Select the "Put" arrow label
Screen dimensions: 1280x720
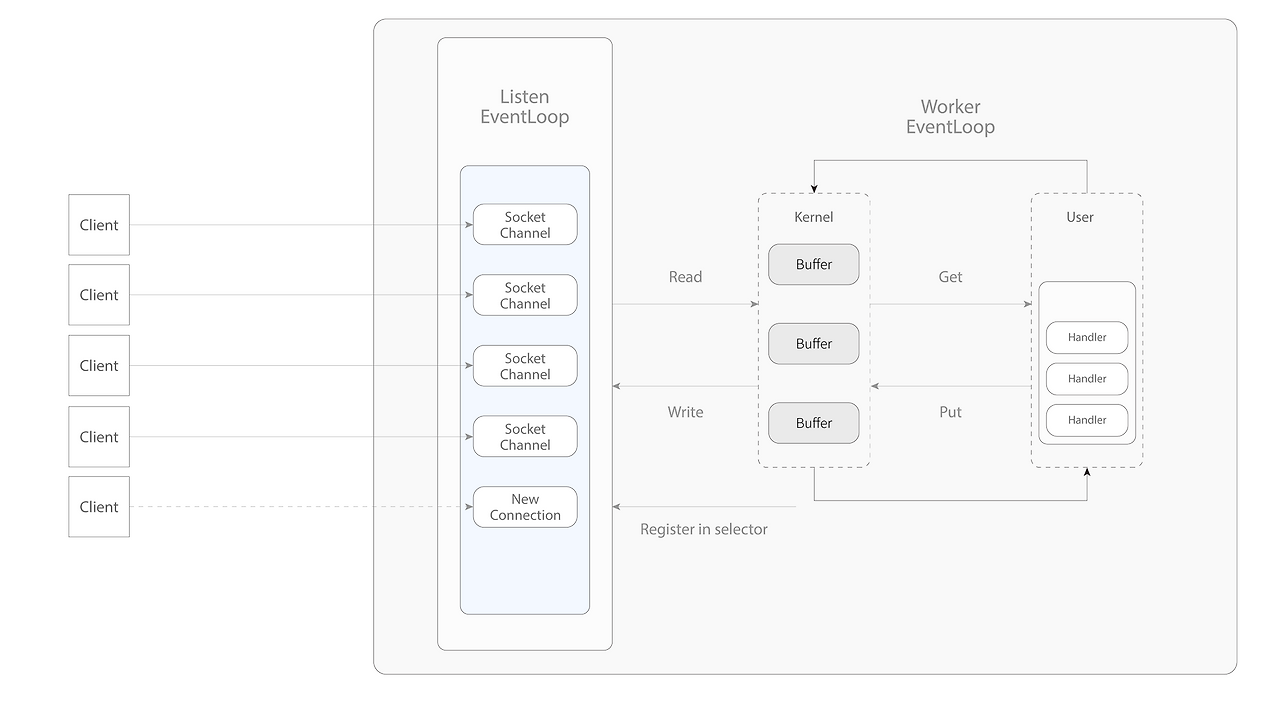(x=950, y=412)
